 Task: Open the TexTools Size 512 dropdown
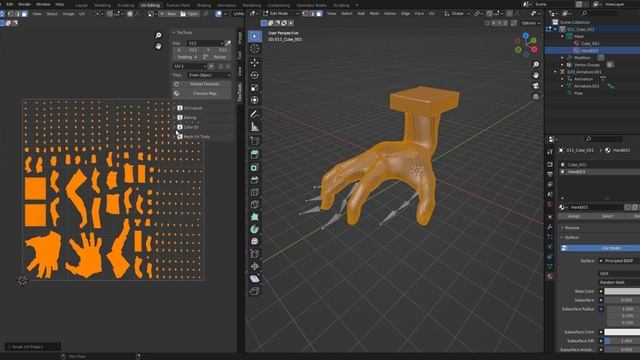(x=205, y=43)
